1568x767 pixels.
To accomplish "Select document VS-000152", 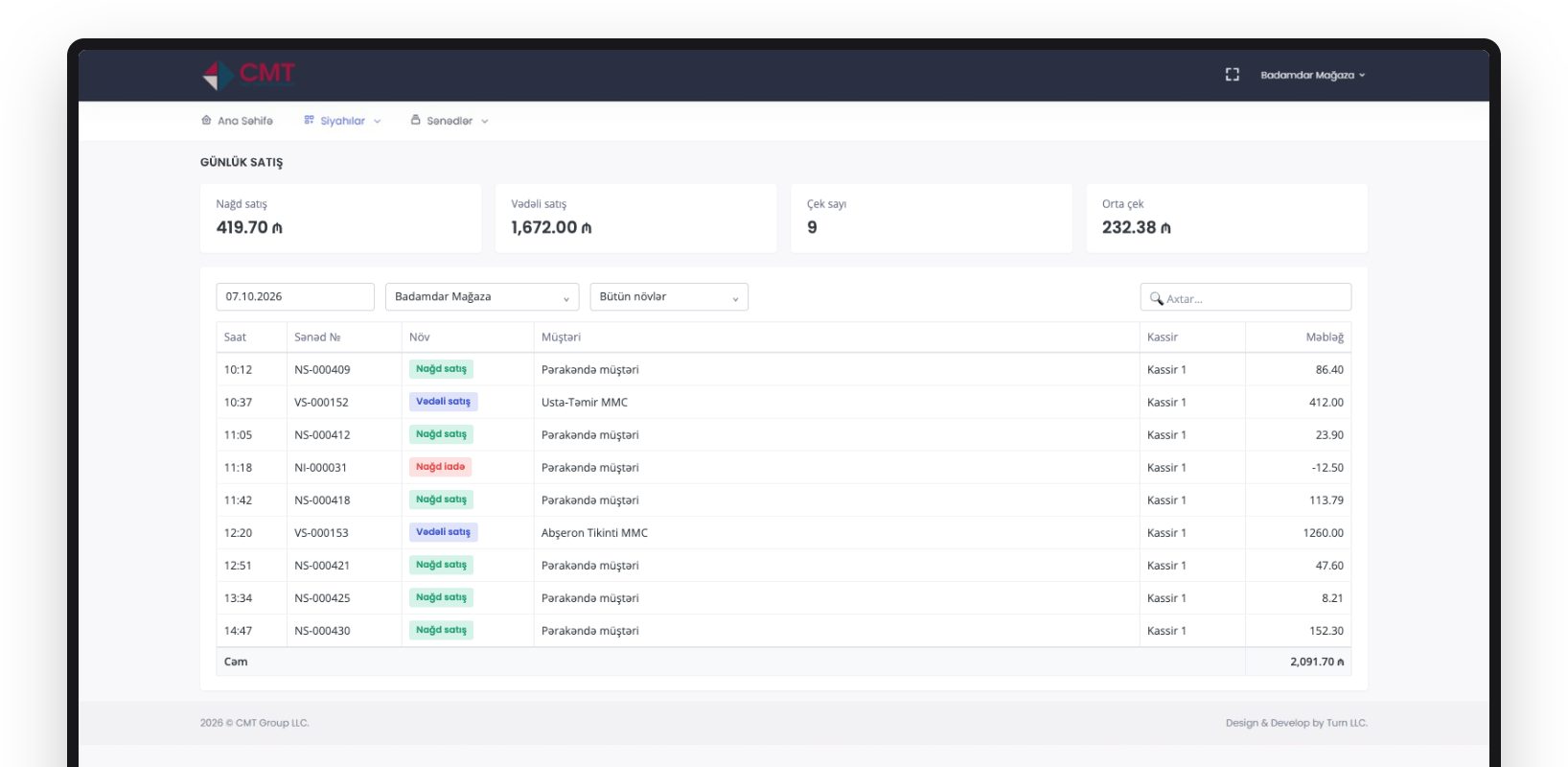I will coord(321,403).
